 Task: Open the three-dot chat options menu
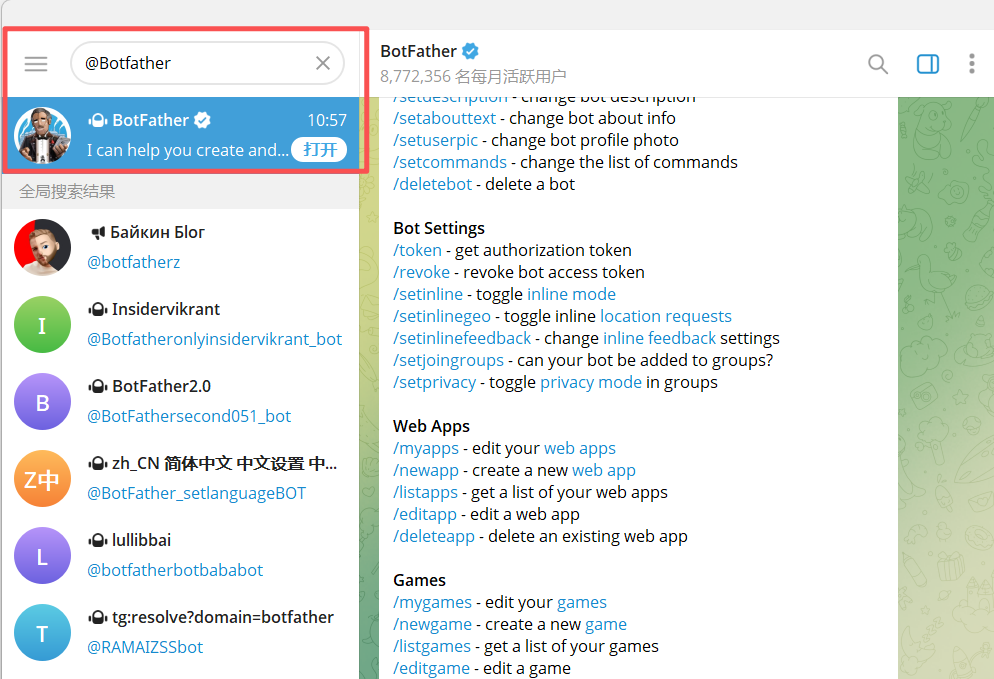coord(971,63)
